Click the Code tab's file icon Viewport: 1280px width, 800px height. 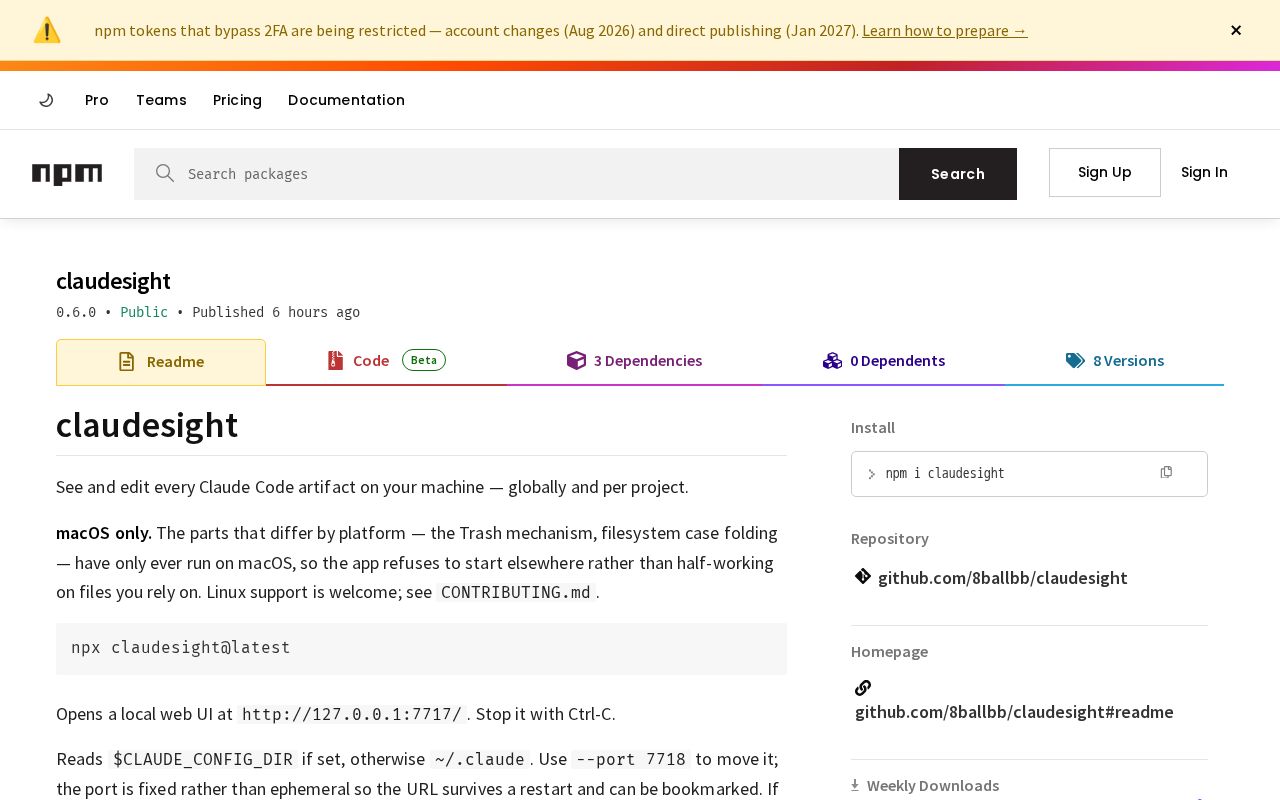tap(335, 360)
